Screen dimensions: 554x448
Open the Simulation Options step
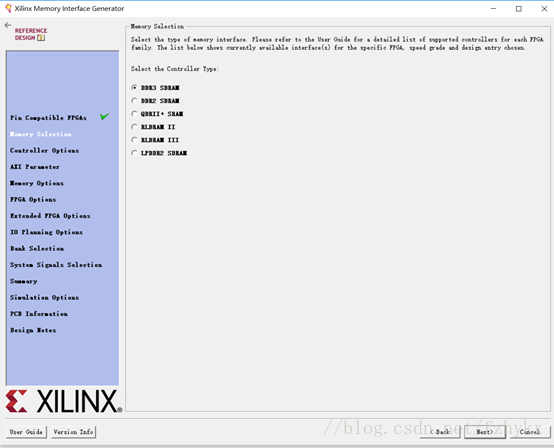click(x=45, y=297)
